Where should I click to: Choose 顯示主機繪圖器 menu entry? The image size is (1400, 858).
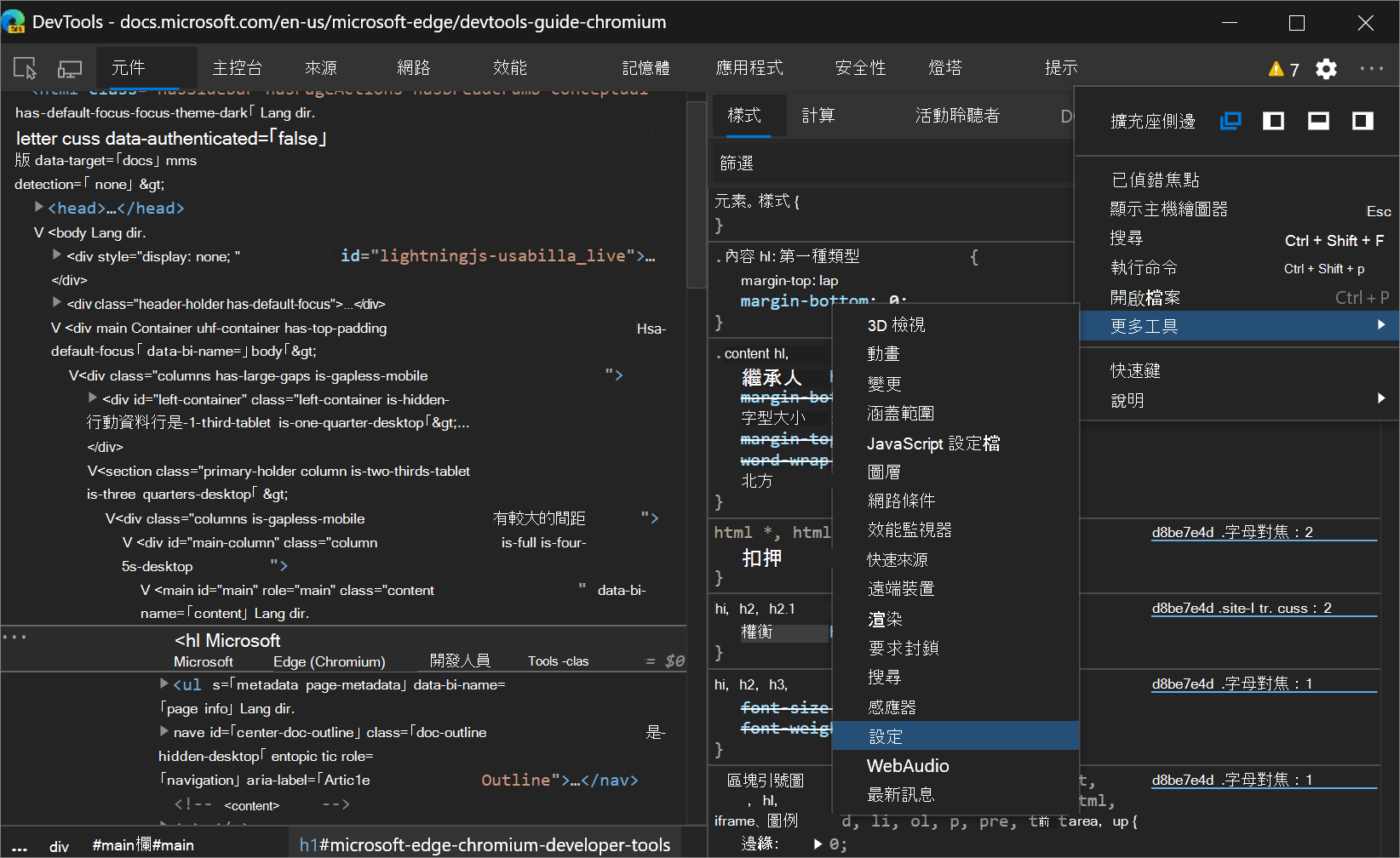[x=1237, y=209]
